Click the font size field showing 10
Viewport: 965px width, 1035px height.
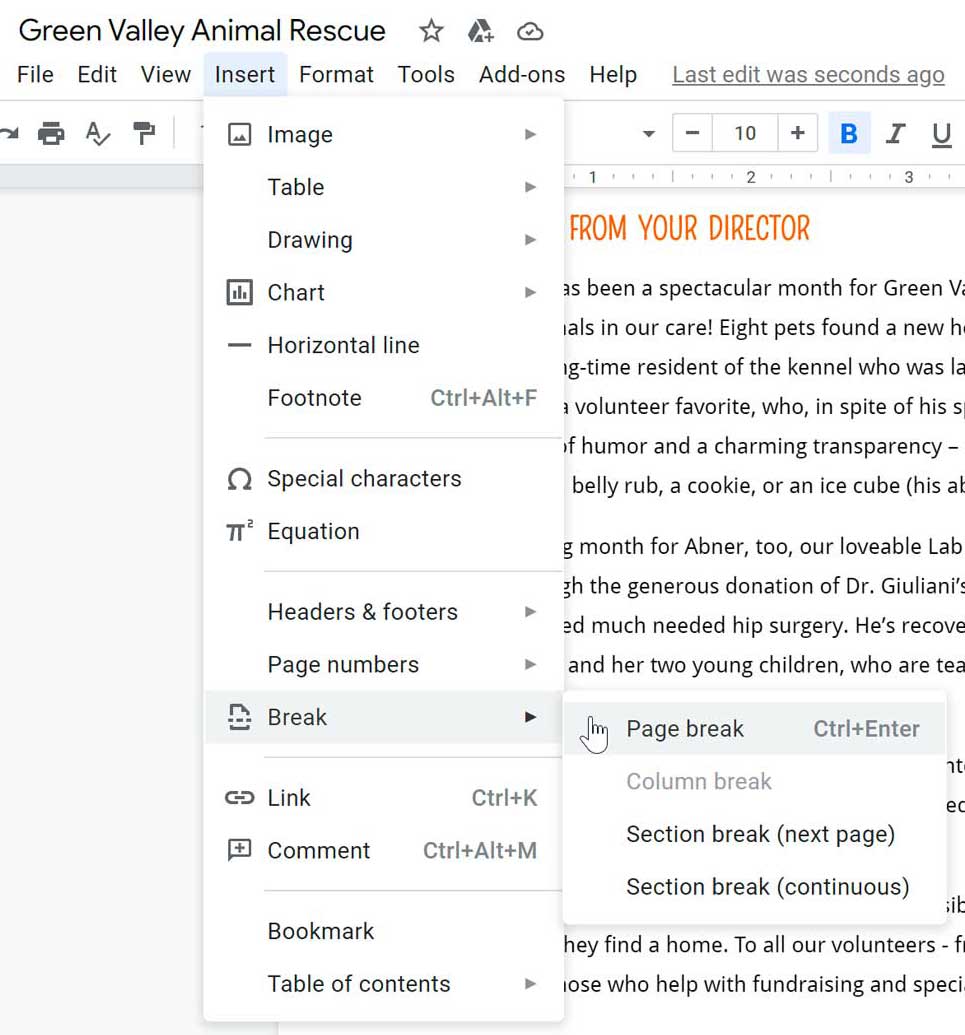pyautogui.click(x=745, y=133)
